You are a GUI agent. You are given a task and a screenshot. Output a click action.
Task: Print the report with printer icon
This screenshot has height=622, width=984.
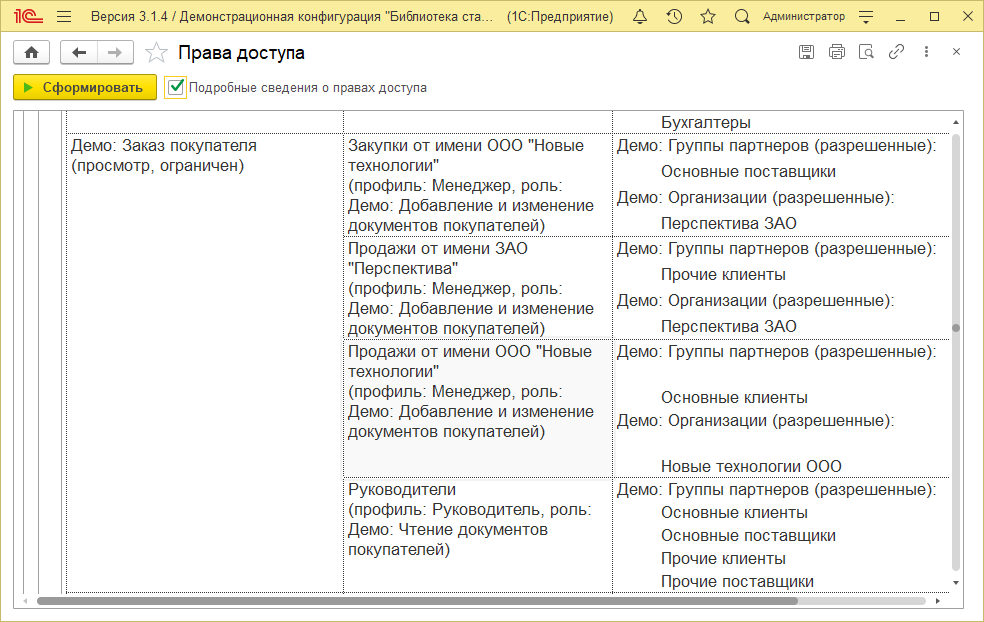[837, 52]
